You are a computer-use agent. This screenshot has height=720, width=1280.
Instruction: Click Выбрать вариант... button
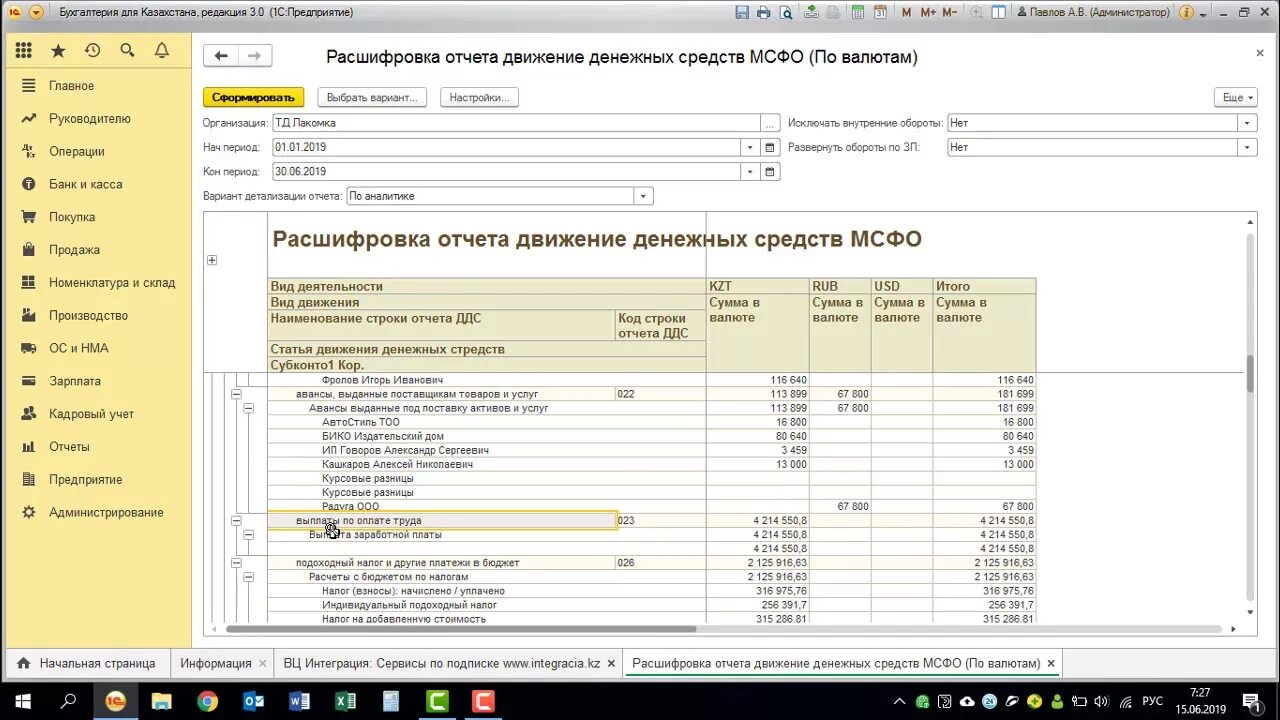(x=373, y=97)
